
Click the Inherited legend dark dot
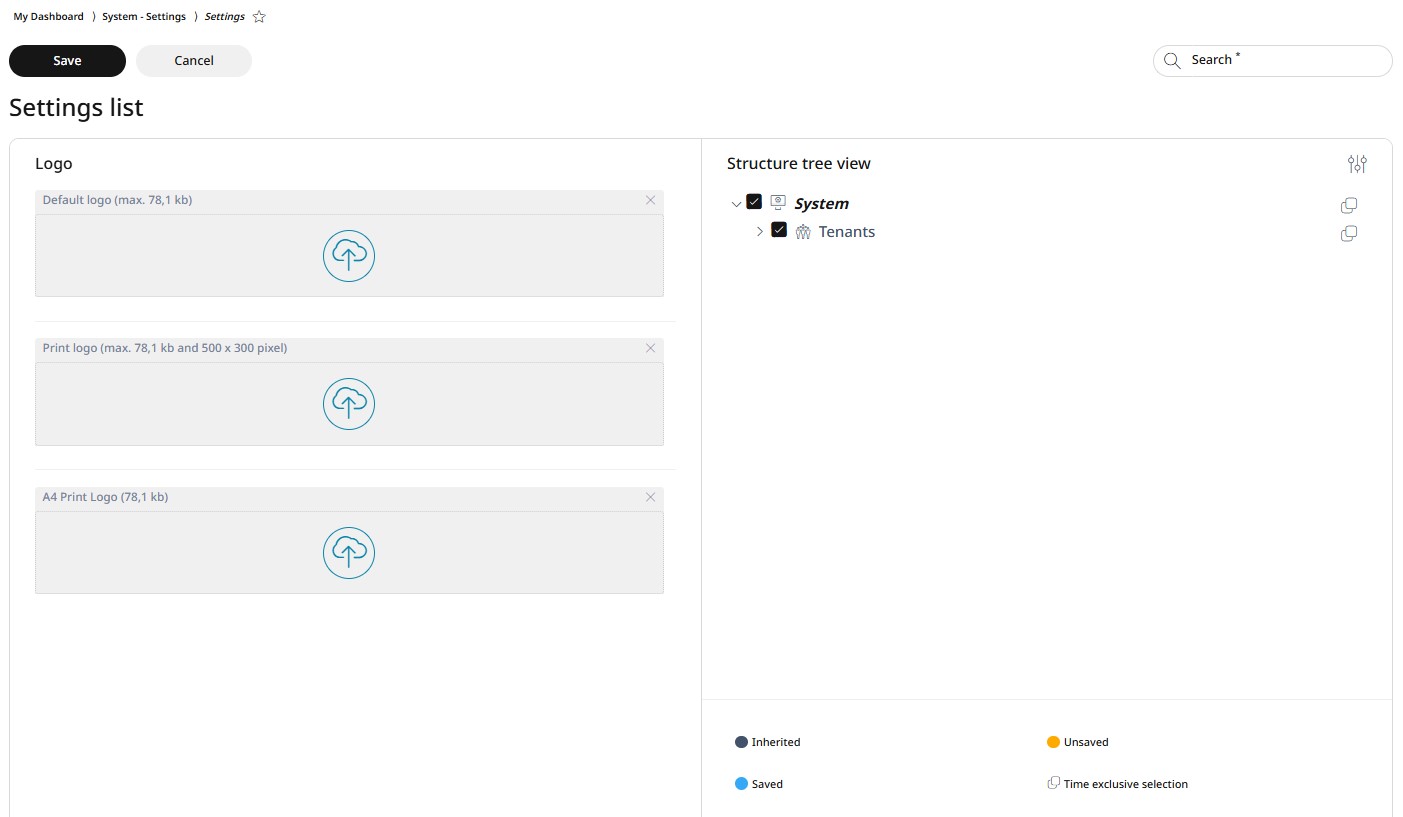(741, 742)
